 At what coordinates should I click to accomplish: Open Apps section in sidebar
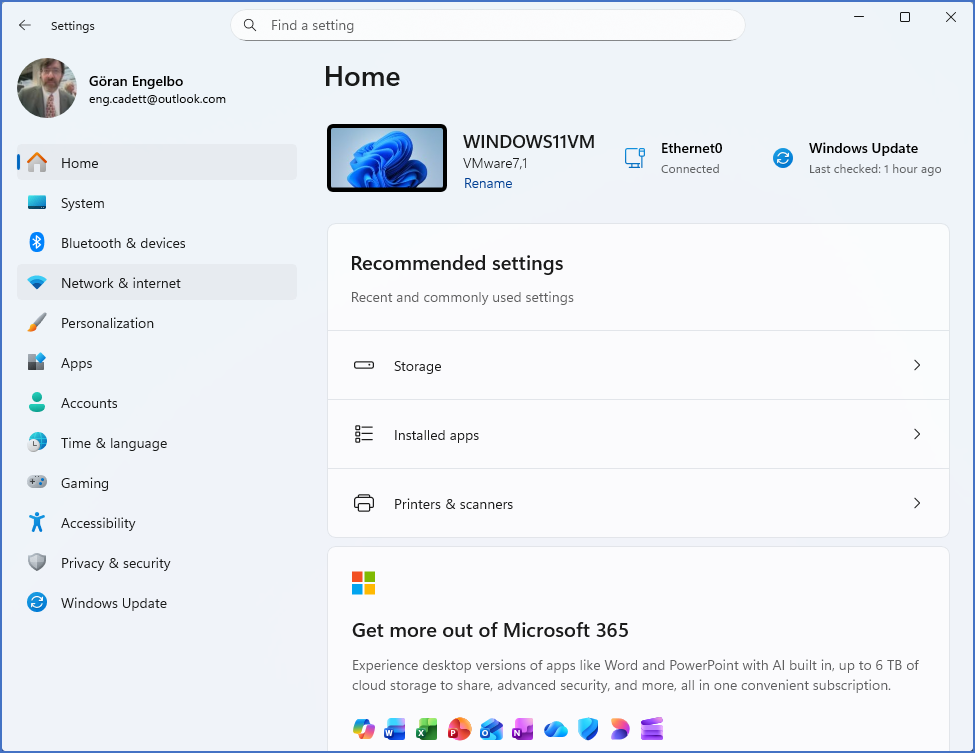tap(76, 363)
